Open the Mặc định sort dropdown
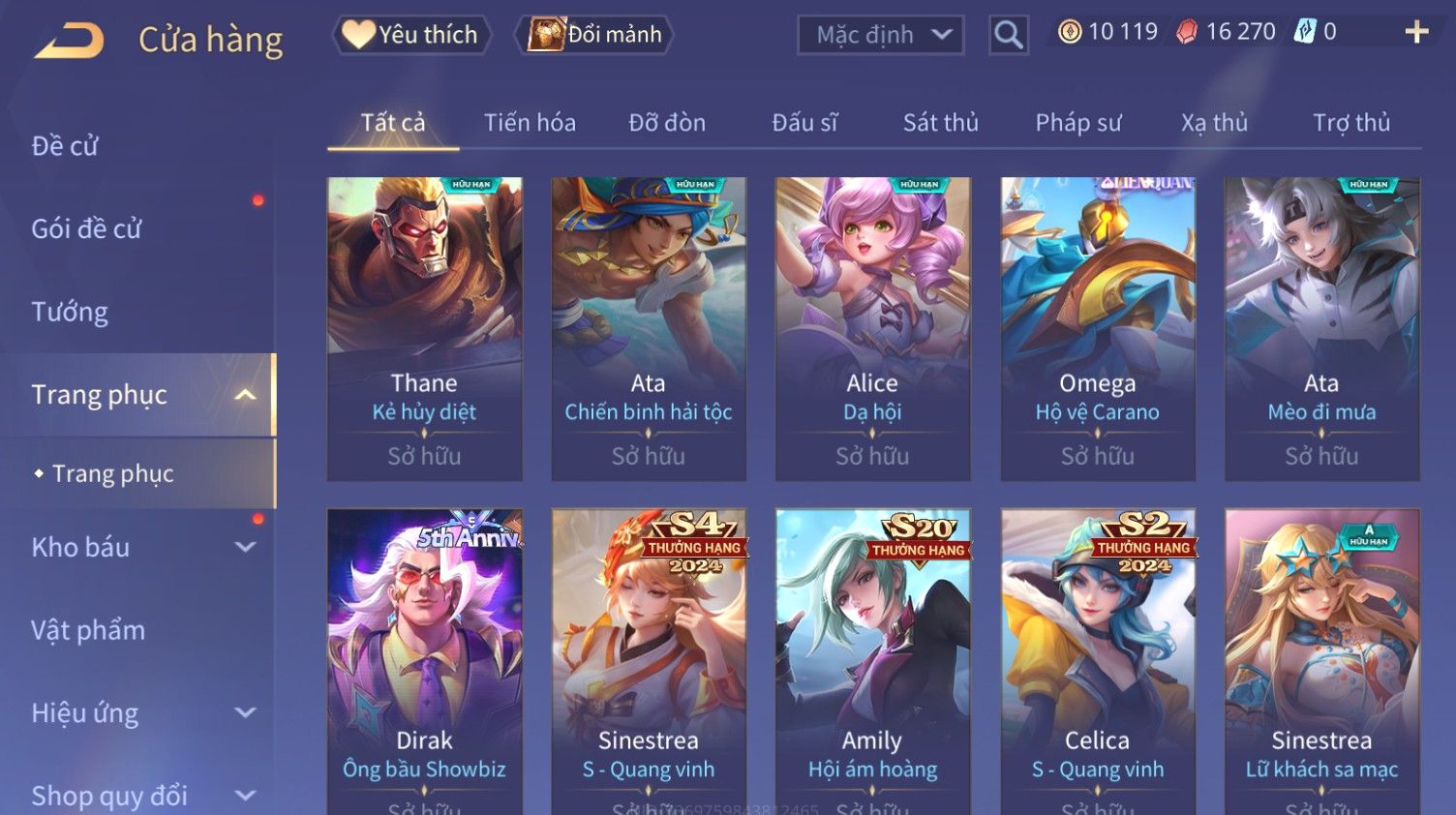The height and width of the screenshot is (815, 1456). pos(880,36)
